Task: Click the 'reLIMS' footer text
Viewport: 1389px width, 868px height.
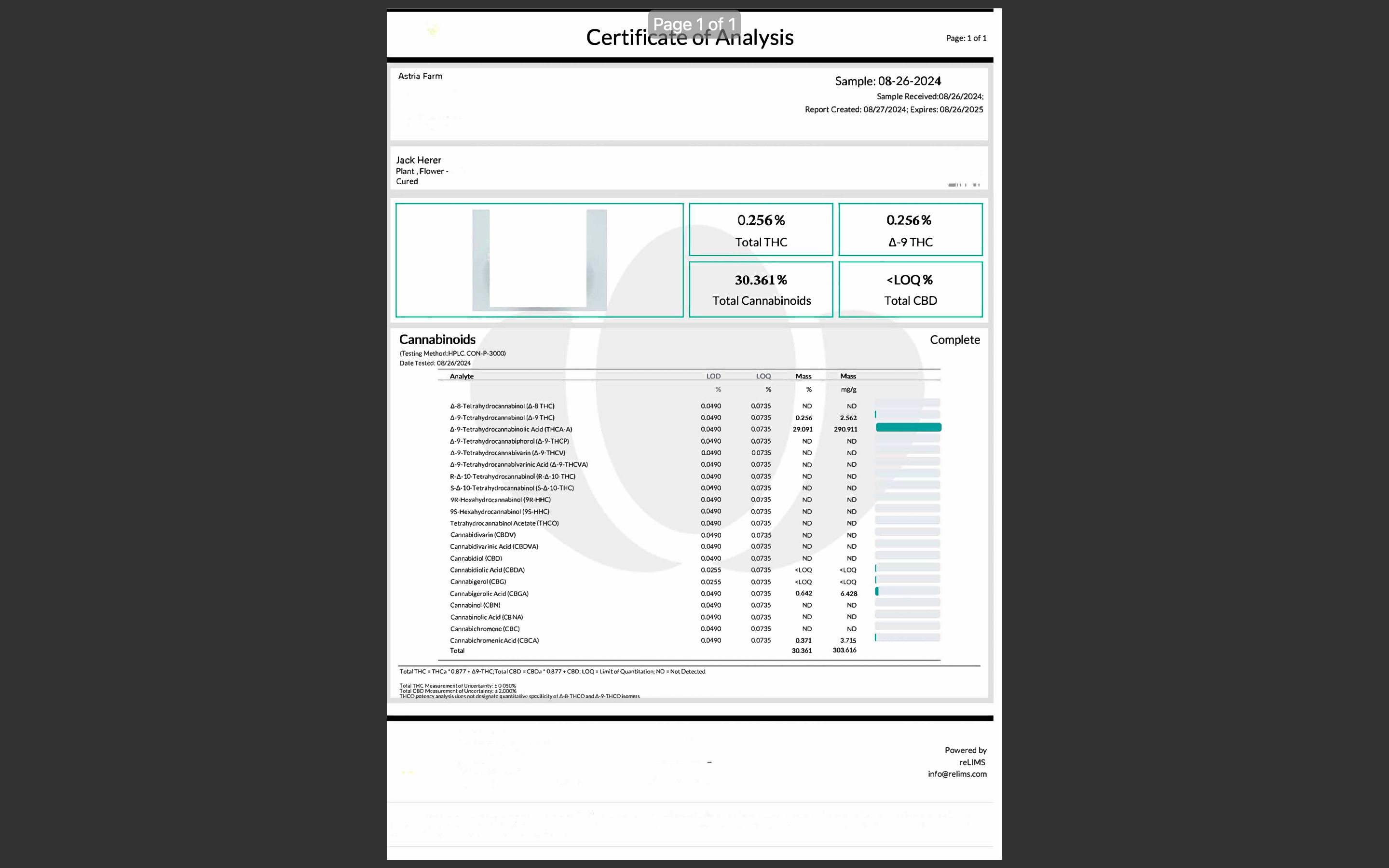Action: 972,762
